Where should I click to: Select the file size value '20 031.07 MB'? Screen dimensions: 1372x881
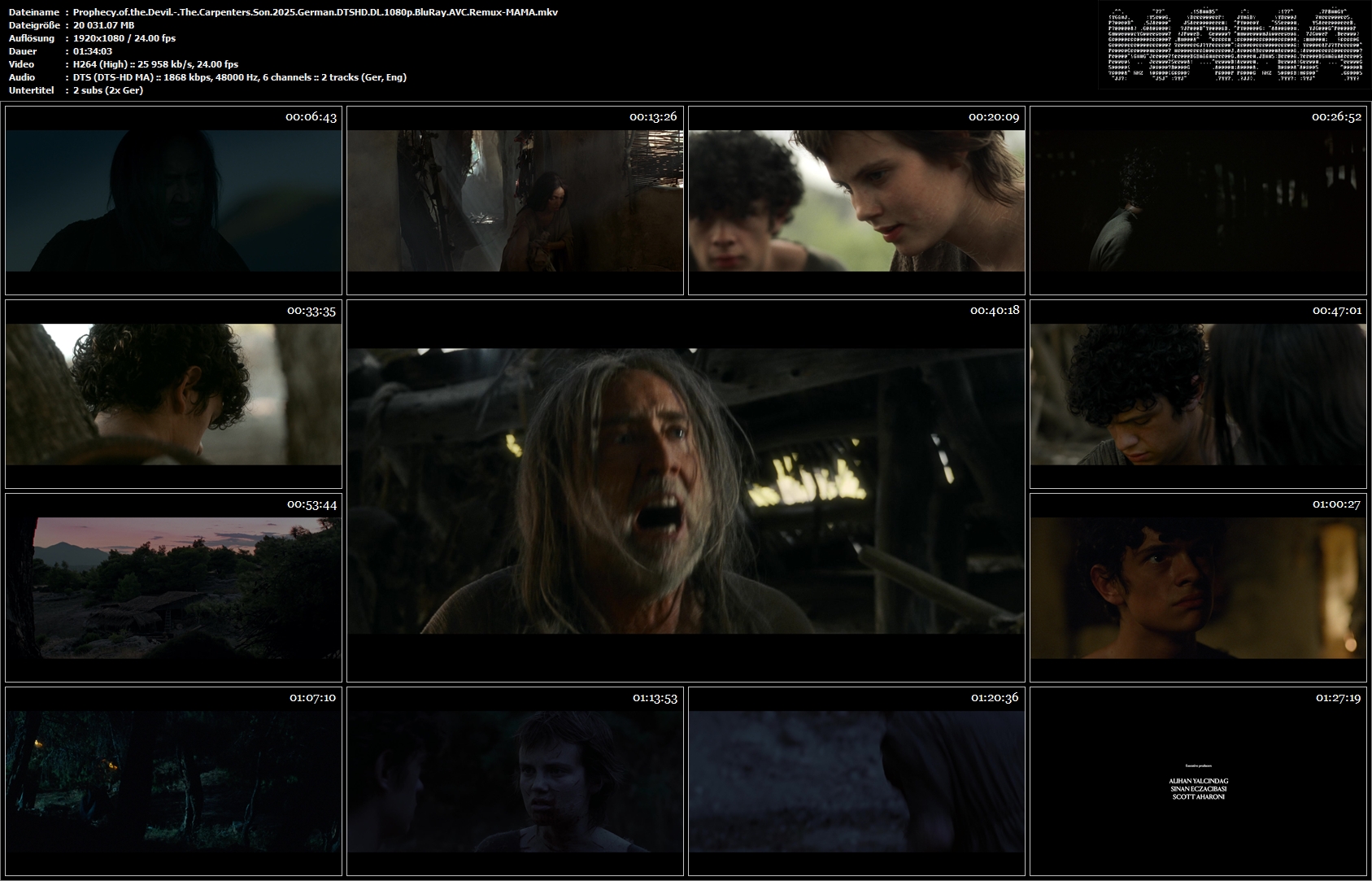(103, 25)
